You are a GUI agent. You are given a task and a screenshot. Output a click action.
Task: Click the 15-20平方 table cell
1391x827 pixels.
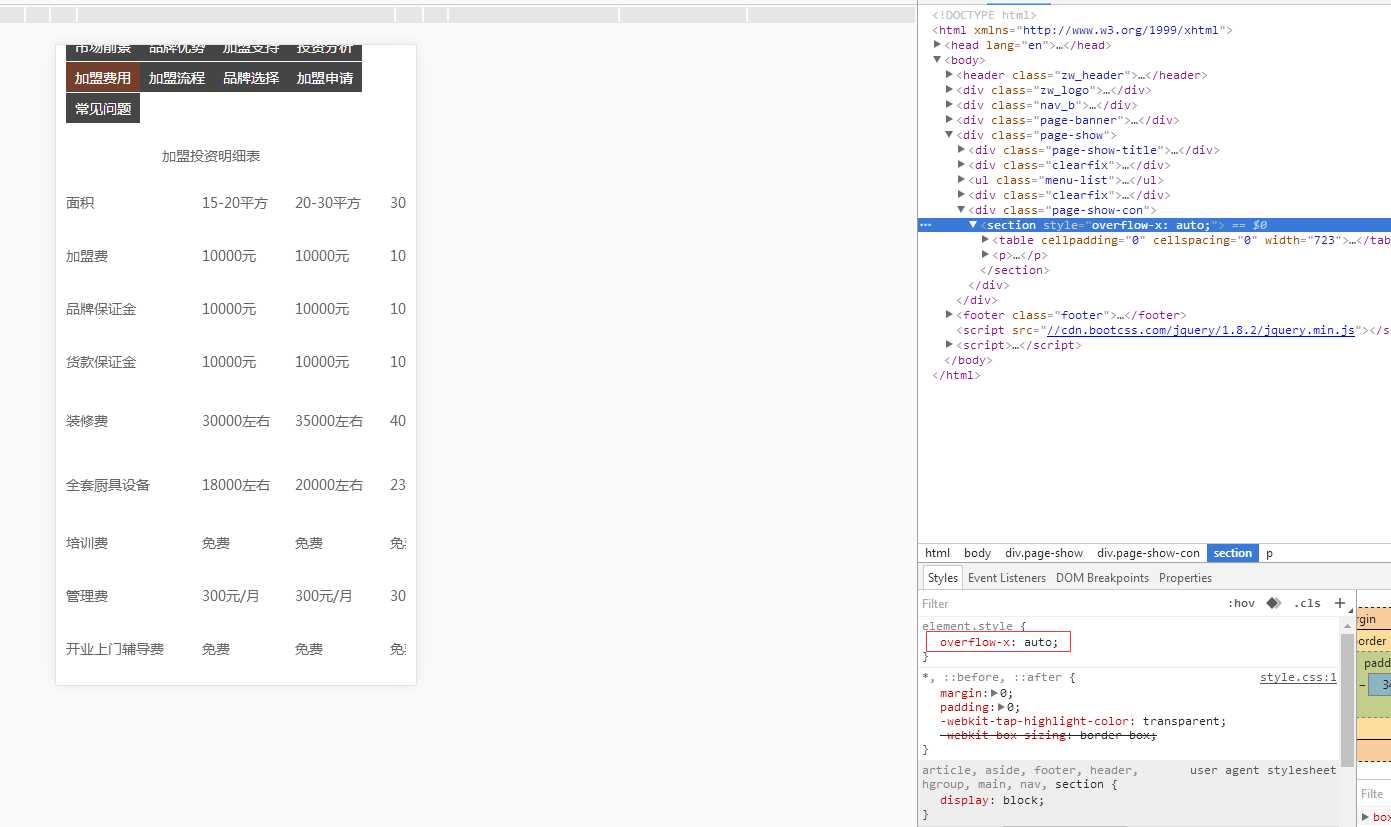coord(235,203)
